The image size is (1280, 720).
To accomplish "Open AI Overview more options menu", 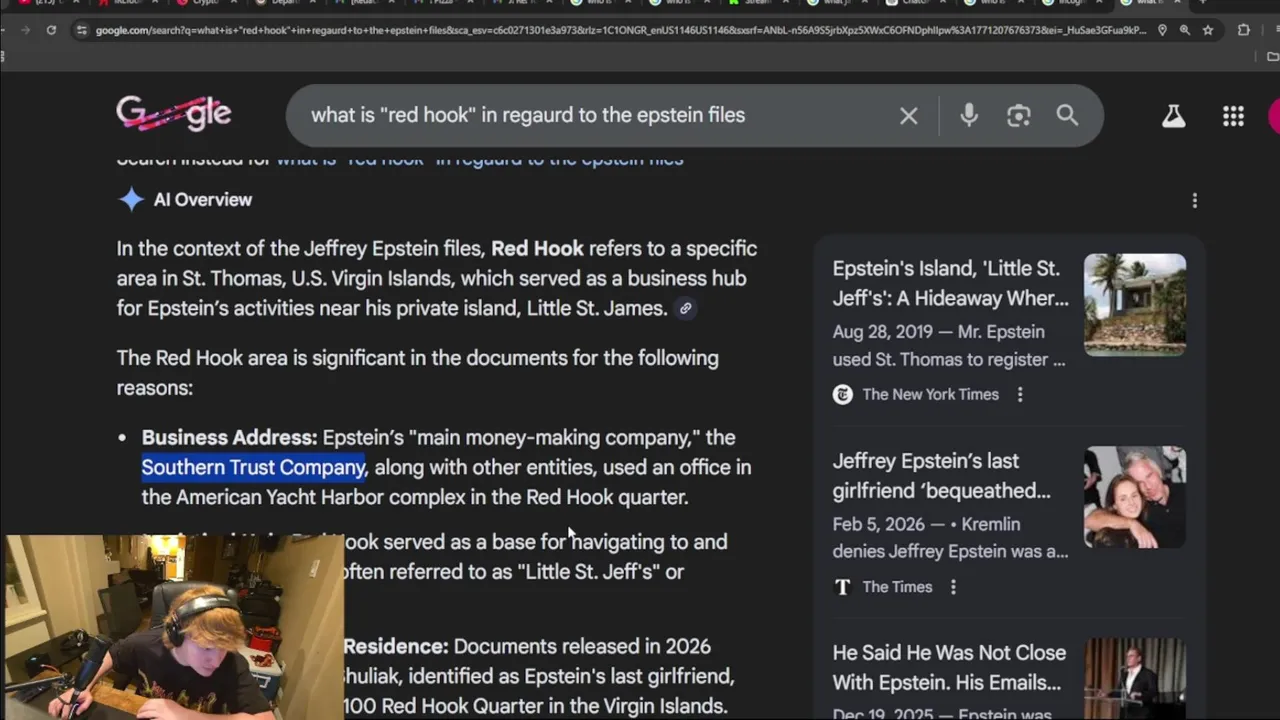I will click(1194, 201).
